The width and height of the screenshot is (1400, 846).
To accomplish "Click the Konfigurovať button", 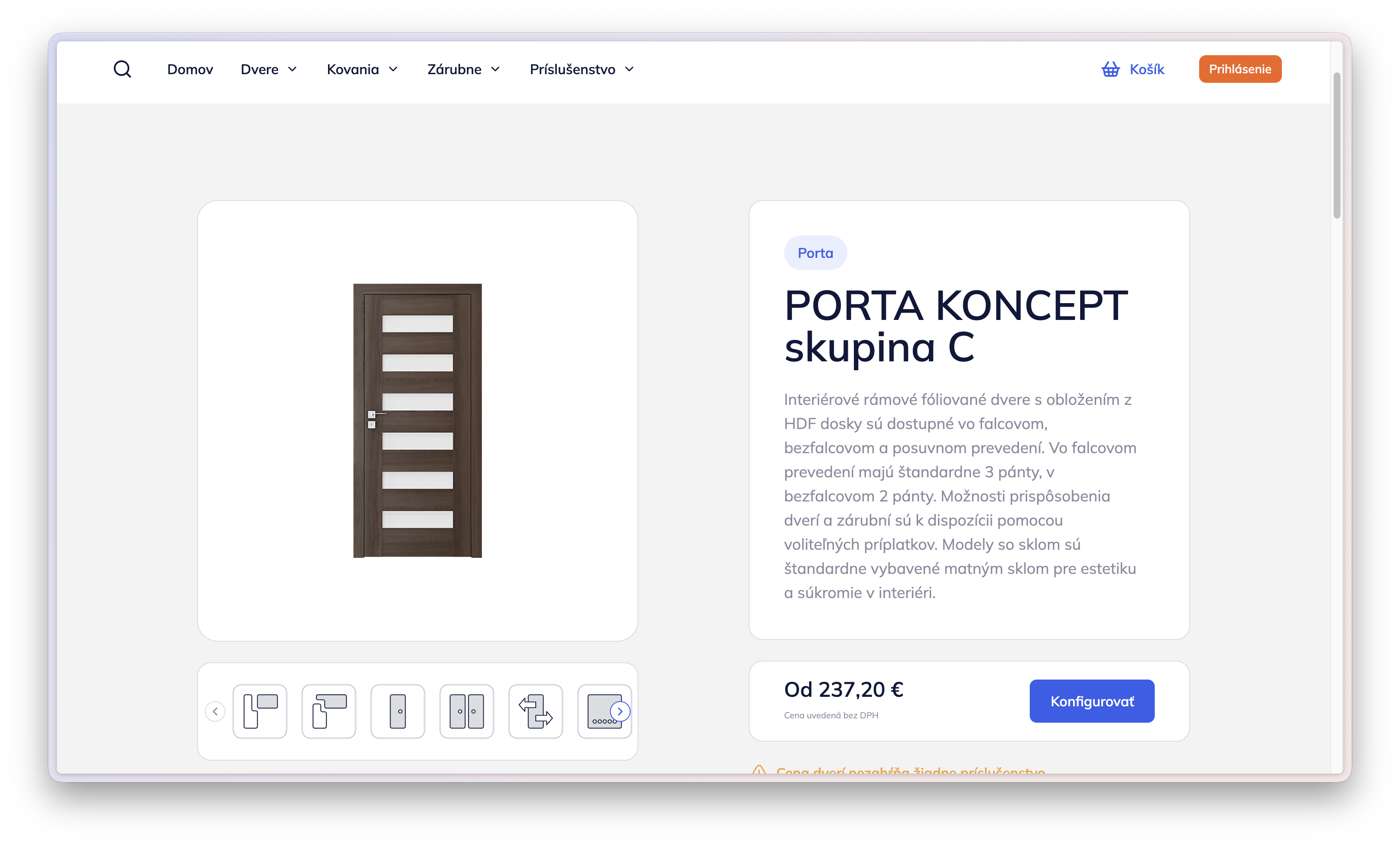I will tap(1091, 701).
